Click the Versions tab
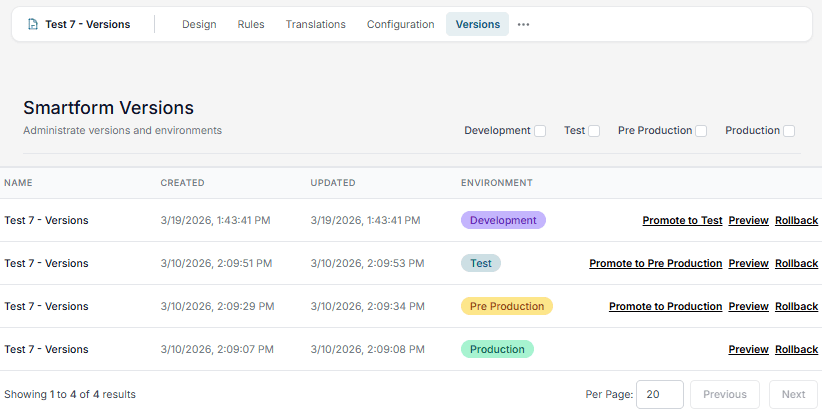 click(x=478, y=24)
